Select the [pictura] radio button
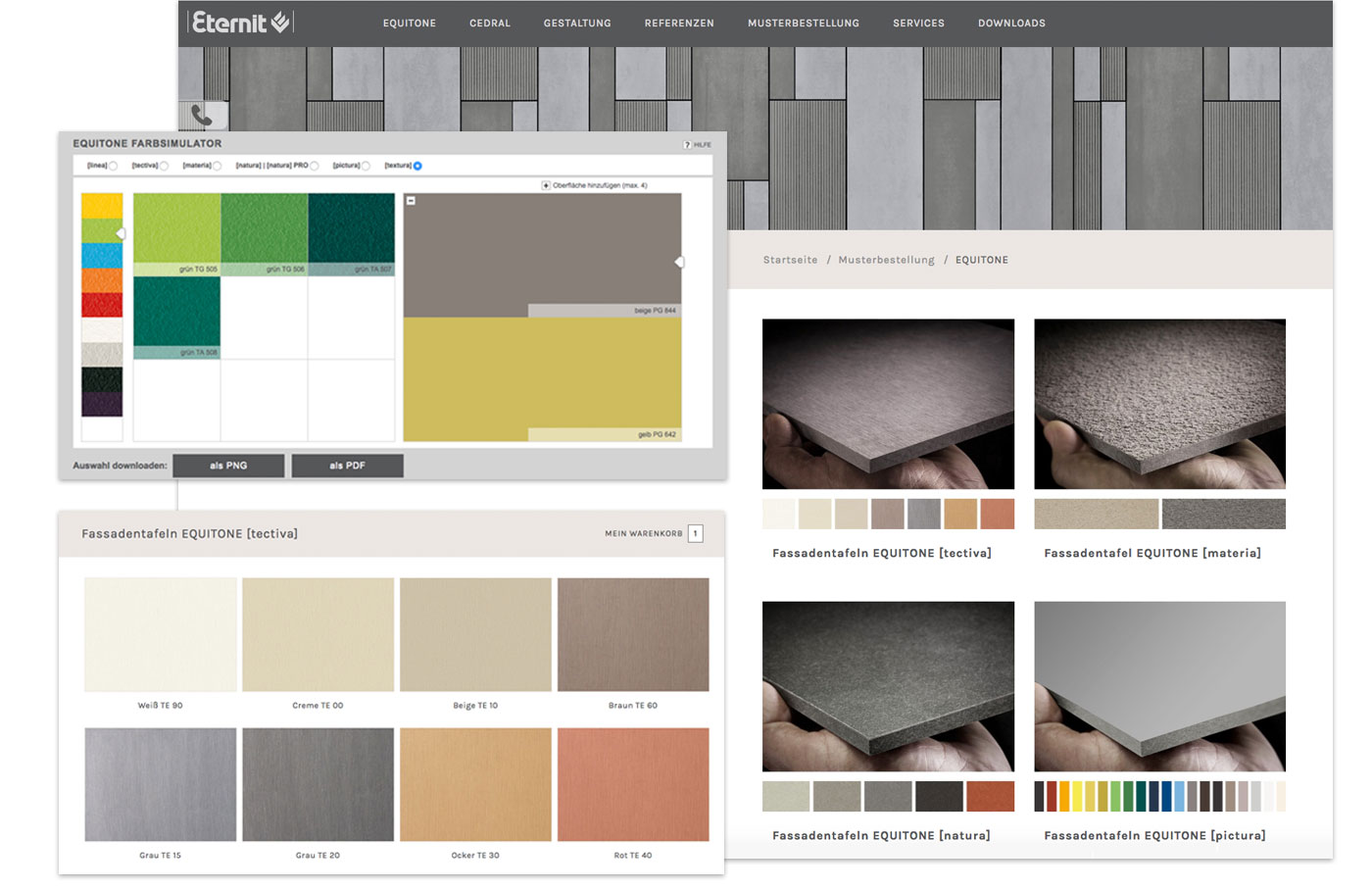This screenshot has height=889, width=1372. click(366, 166)
